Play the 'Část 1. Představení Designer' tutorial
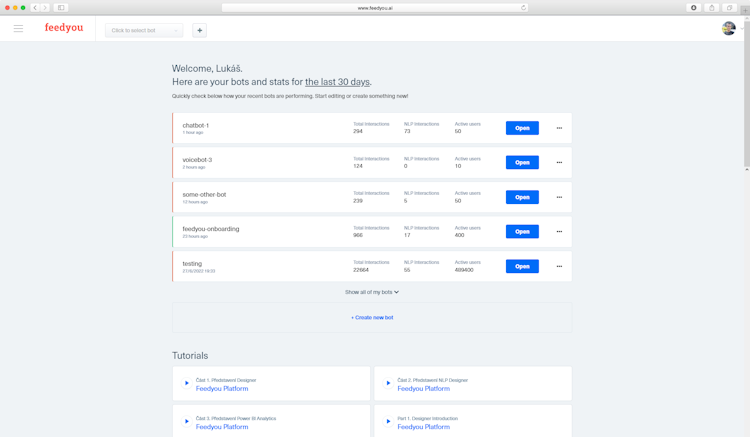 click(187, 383)
